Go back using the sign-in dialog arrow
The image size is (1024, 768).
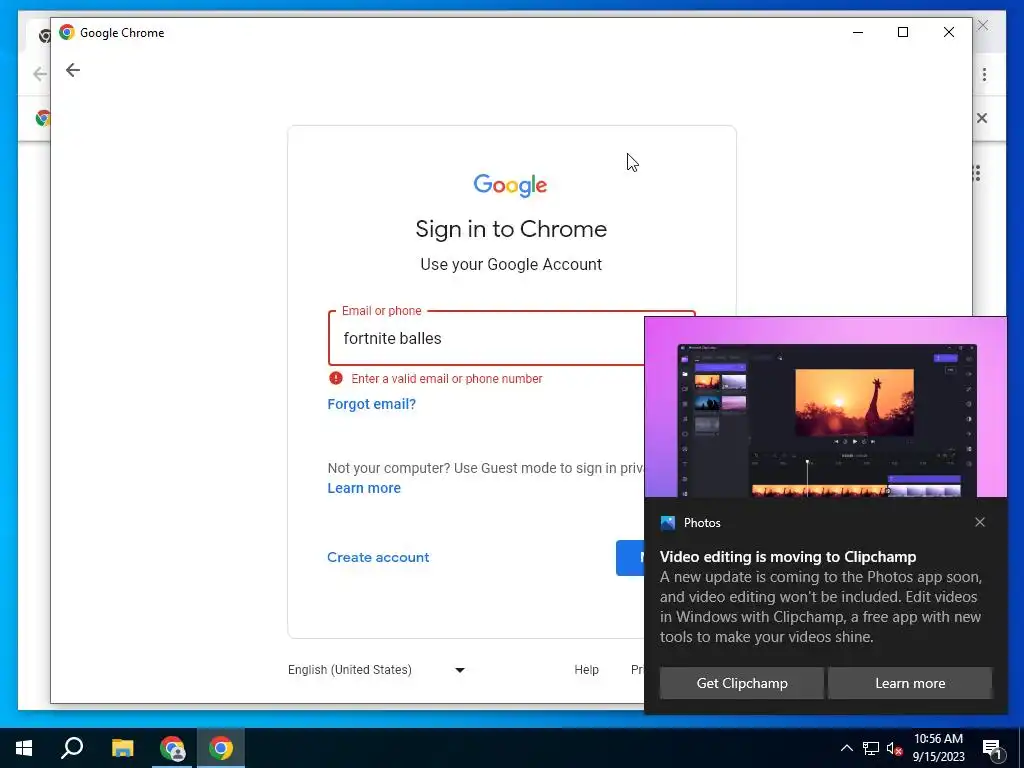(x=72, y=70)
